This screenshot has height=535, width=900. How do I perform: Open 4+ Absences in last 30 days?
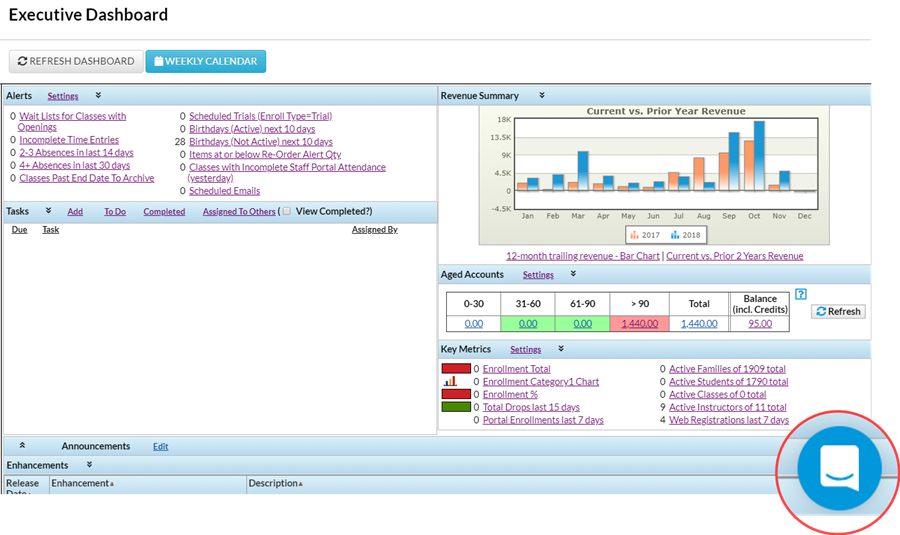click(75, 165)
